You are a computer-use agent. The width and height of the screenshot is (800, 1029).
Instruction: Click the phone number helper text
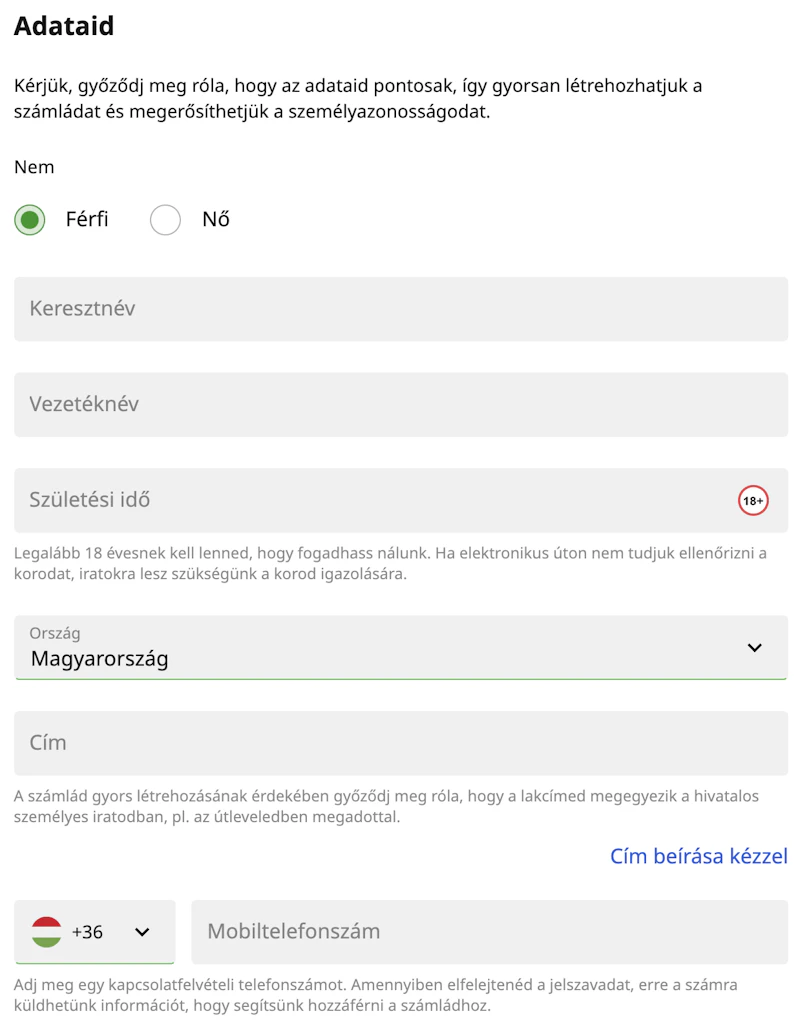(375, 995)
